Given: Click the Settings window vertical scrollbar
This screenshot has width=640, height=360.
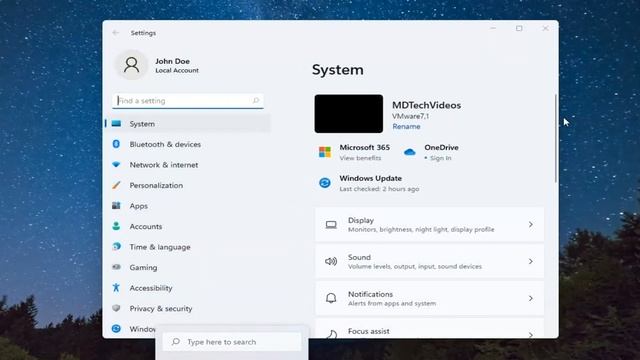Looking at the screenshot, I should point(556,139).
